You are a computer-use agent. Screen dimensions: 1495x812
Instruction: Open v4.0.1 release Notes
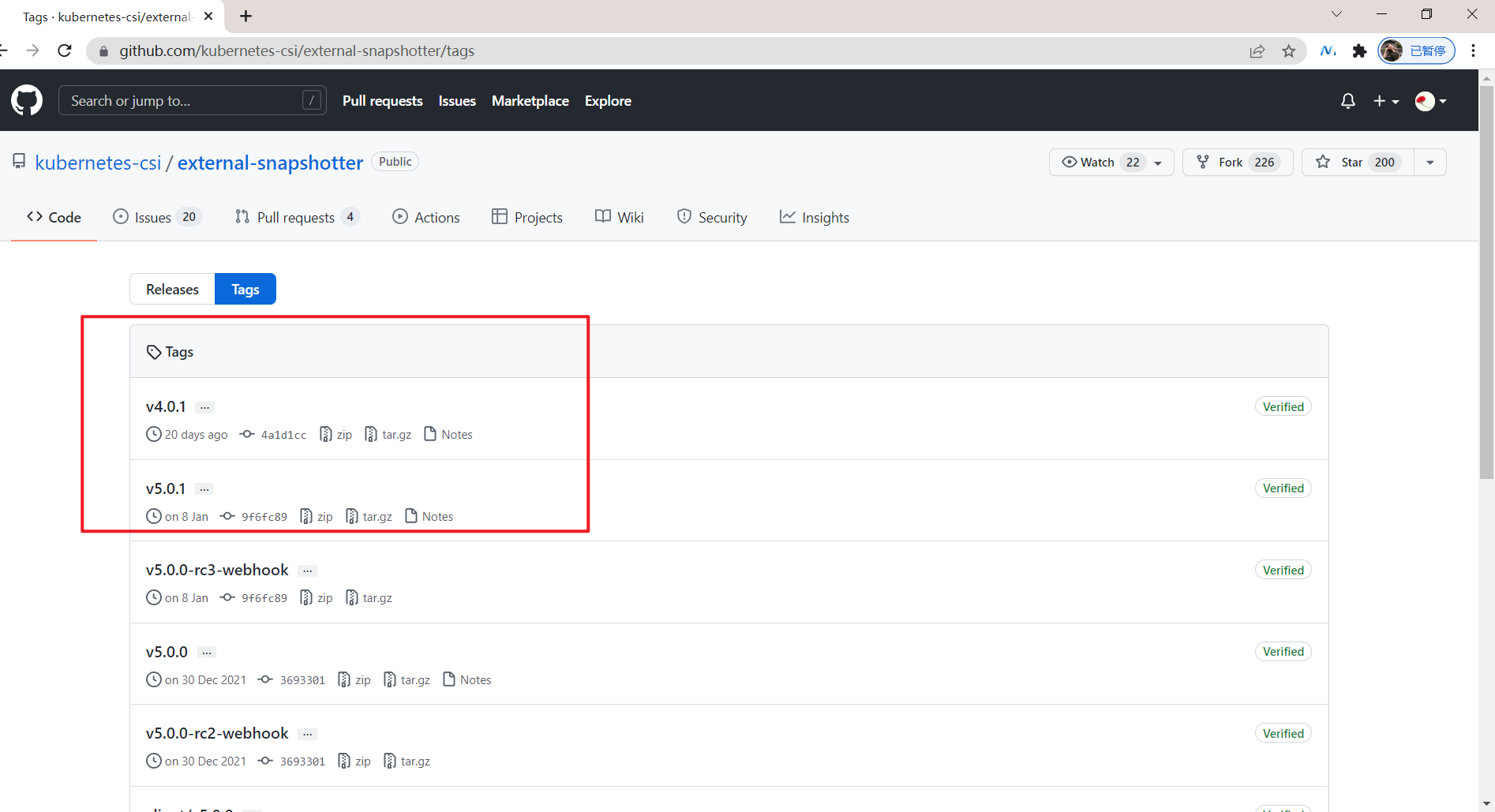click(x=448, y=435)
